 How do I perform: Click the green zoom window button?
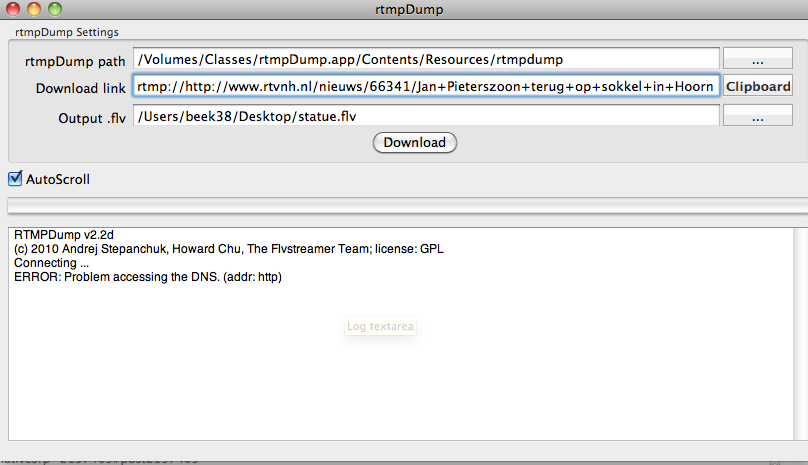[54, 10]
